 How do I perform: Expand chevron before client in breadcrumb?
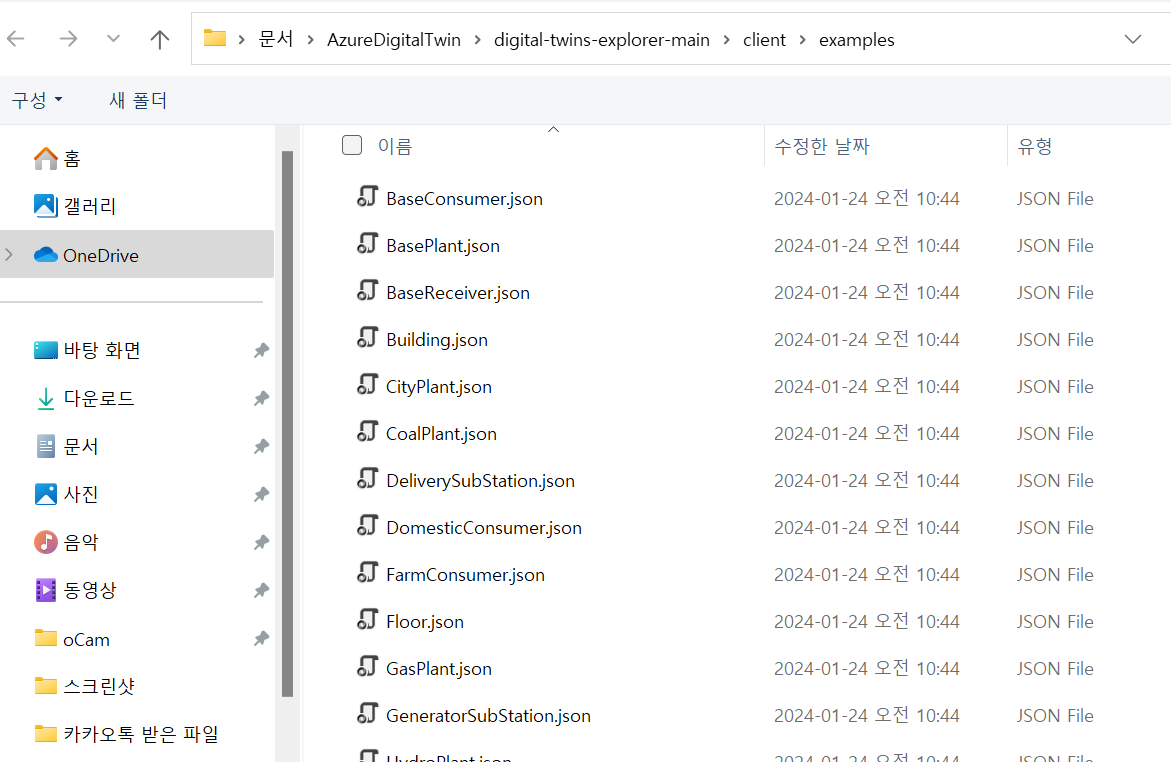click(x=727, y=40)
